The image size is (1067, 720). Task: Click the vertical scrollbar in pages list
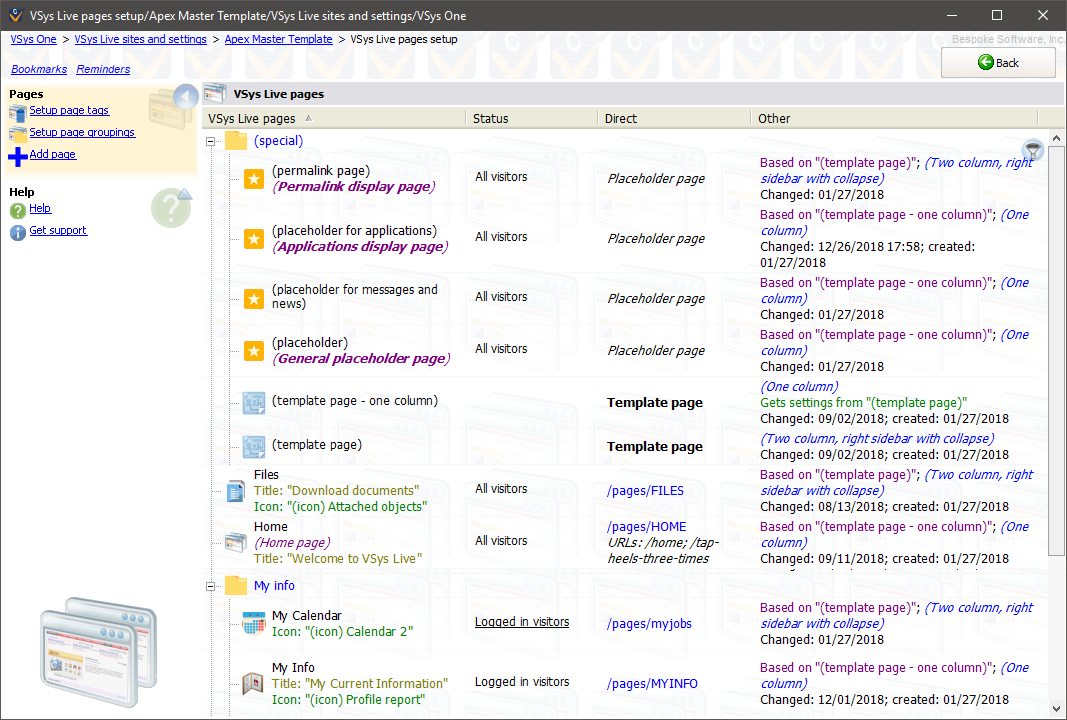coord(1056,350)
